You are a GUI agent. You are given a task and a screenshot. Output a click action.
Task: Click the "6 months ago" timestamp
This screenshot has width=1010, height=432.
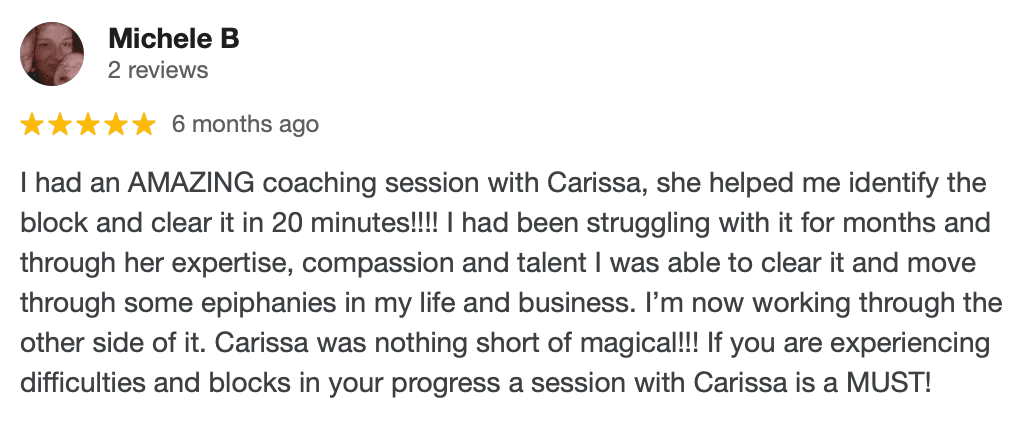click(245, 125)
